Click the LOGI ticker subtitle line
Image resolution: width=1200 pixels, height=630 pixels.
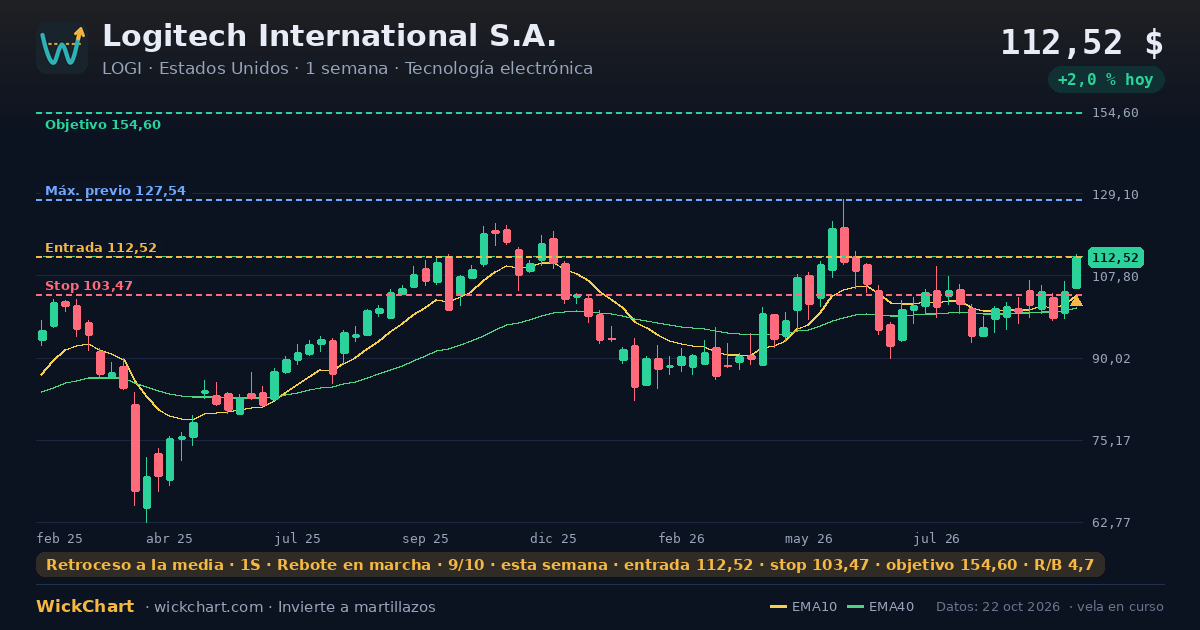click(347, 68)
